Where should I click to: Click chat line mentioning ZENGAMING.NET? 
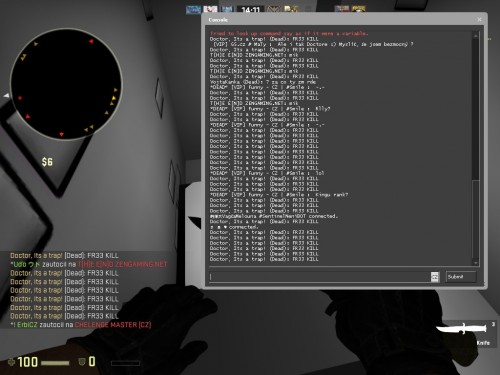(x=89, y=264)
